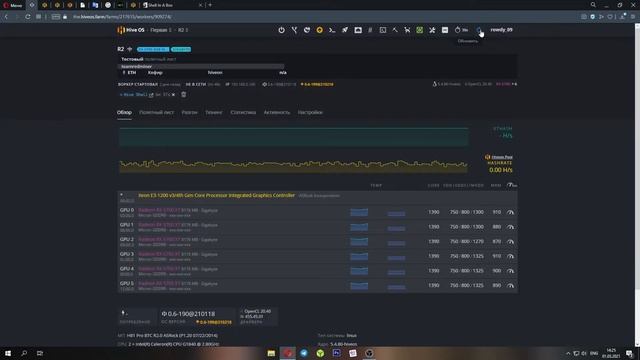Click the Hiveon Pool link

click(x=502, y=157)
